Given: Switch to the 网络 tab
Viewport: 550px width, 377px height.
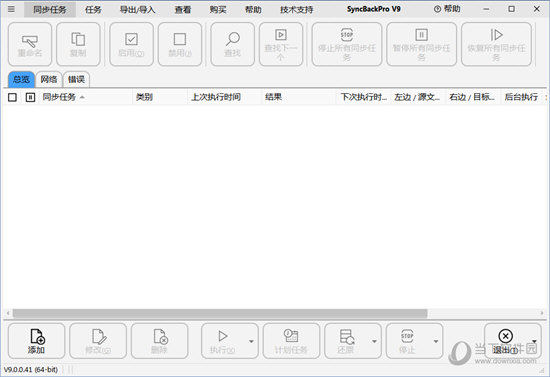Looking at the screenshot, I should tap(49, 79).
